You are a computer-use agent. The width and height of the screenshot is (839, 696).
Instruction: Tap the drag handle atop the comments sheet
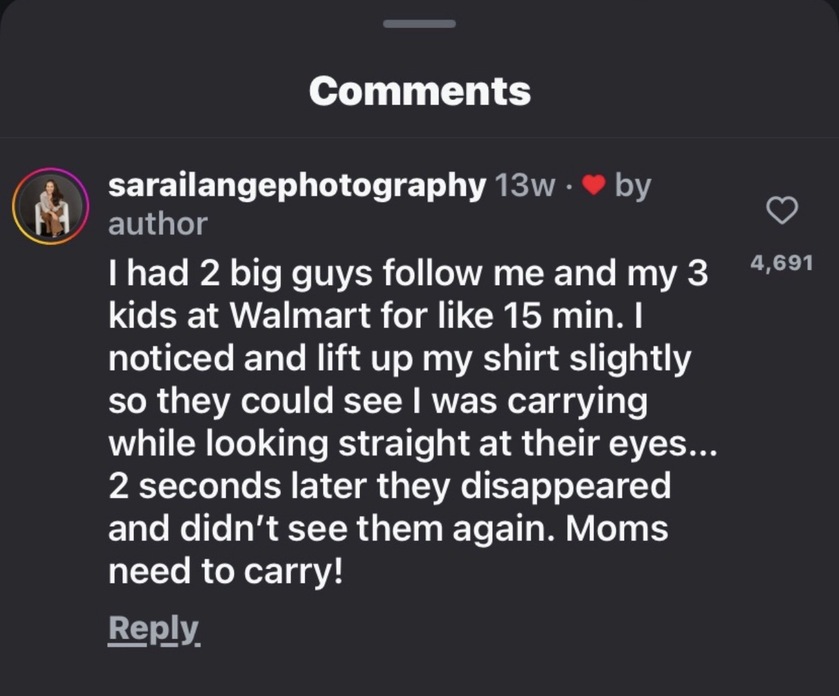click(x=419, y=24)
